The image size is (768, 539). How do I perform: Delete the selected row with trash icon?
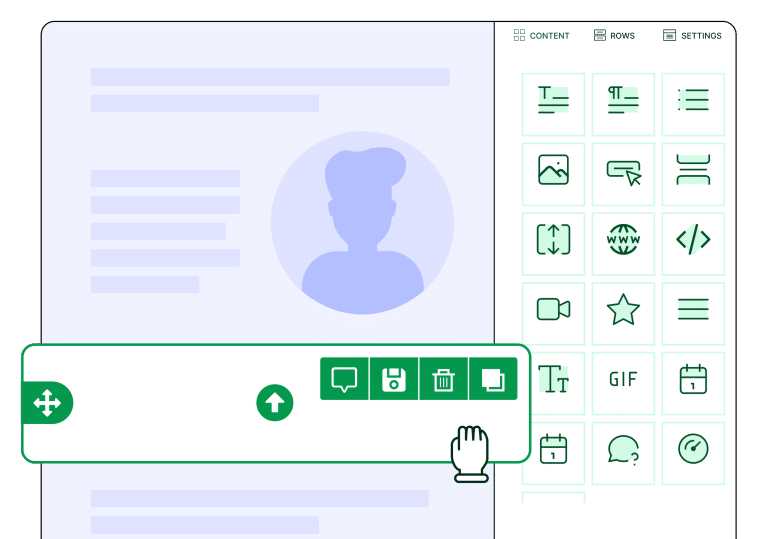tap(443, 379)
